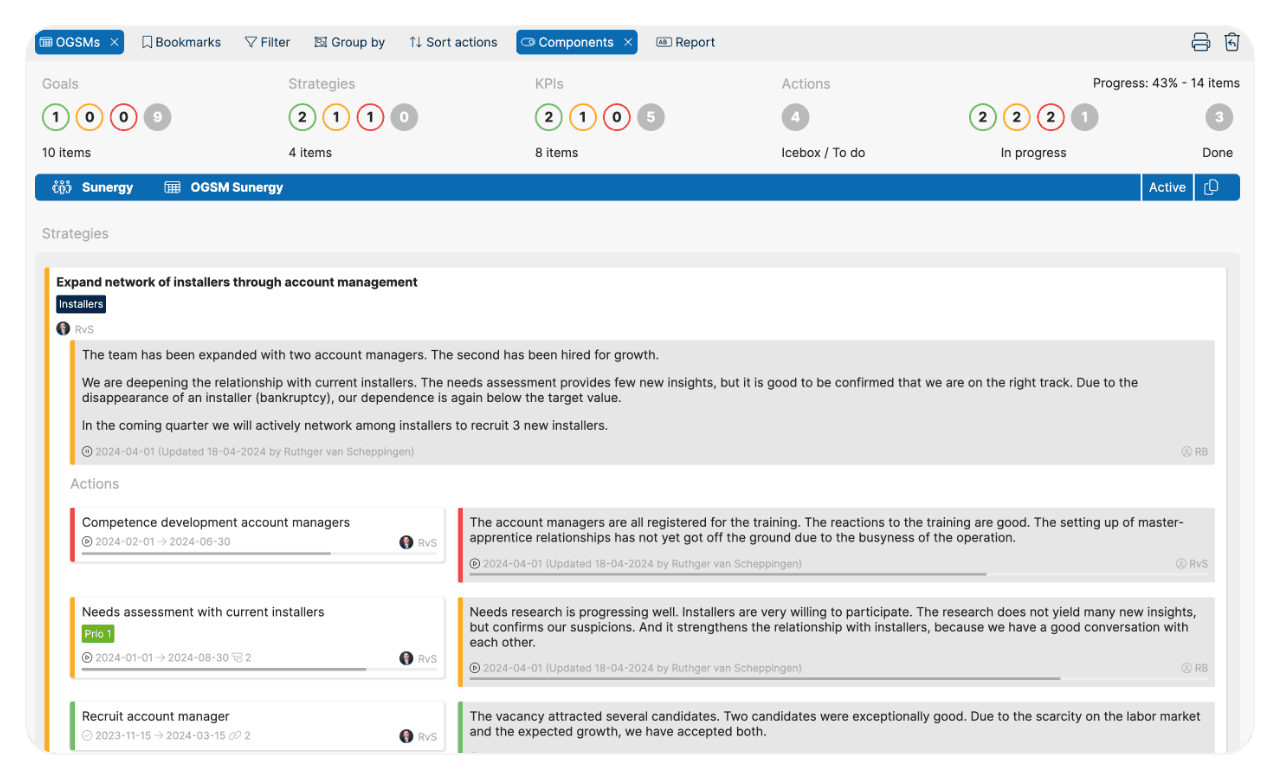Click the Installers tag
Viewport: 1280px width, 780px height.
pyautogui.click(x=81, y=304)
